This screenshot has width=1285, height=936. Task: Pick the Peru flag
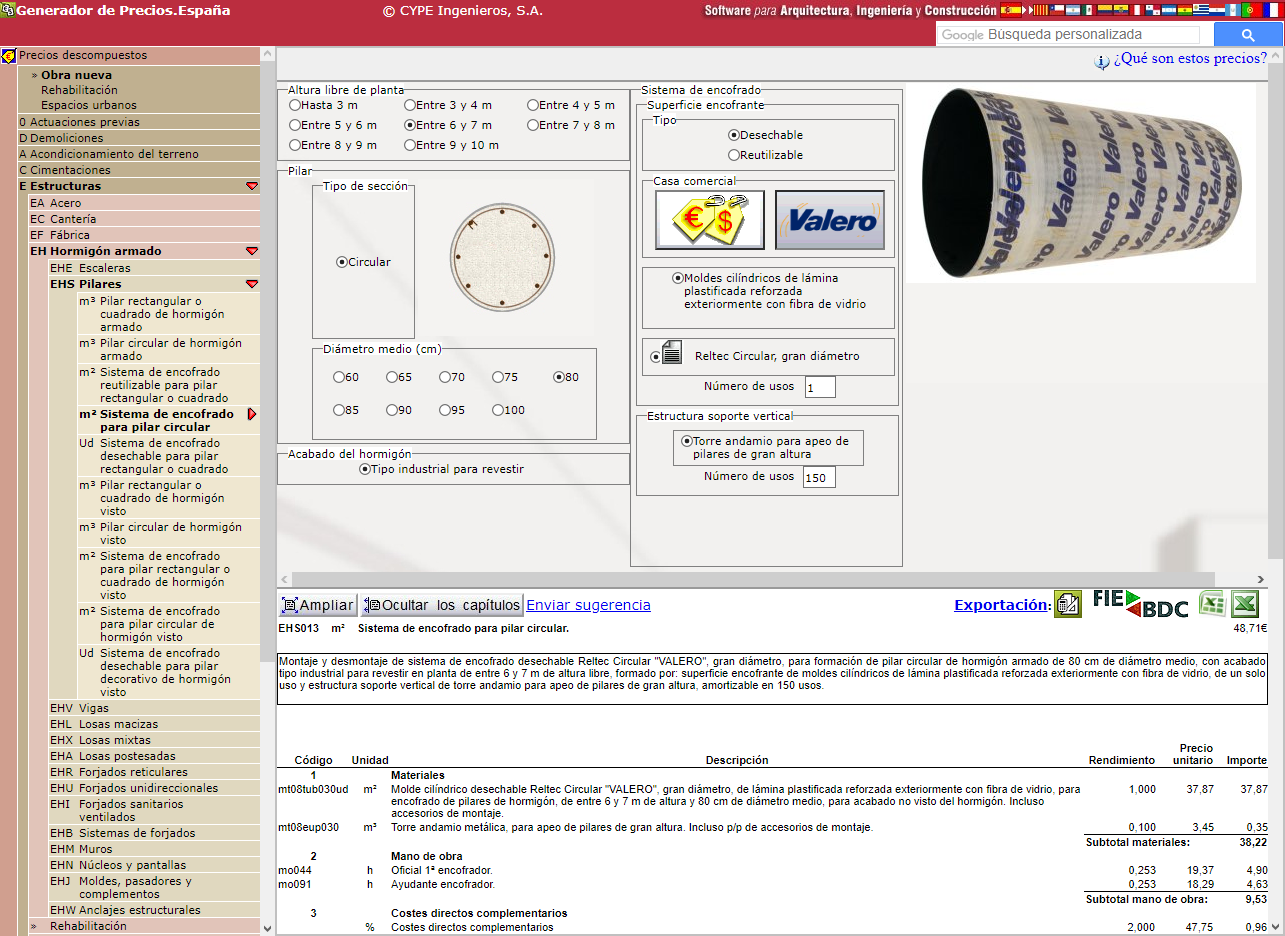click(x=1137, y=10)
